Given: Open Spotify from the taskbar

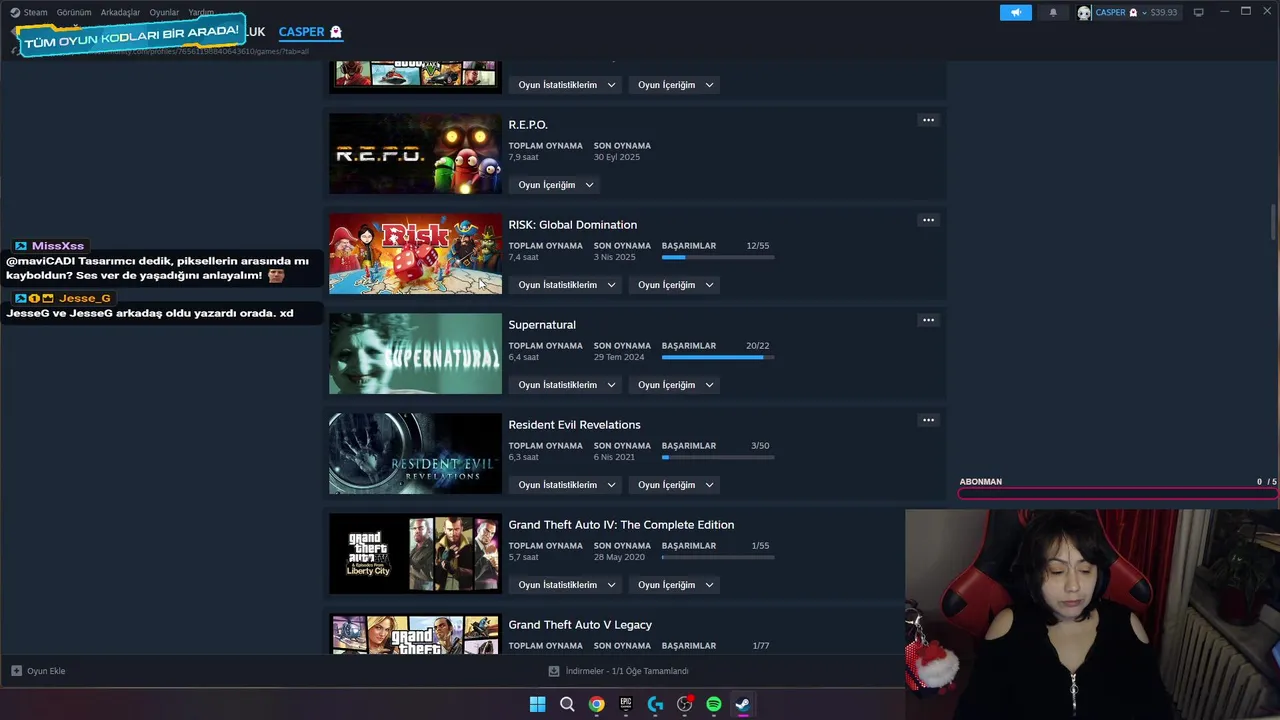Looking at the screenshot, I should (714, 704).
